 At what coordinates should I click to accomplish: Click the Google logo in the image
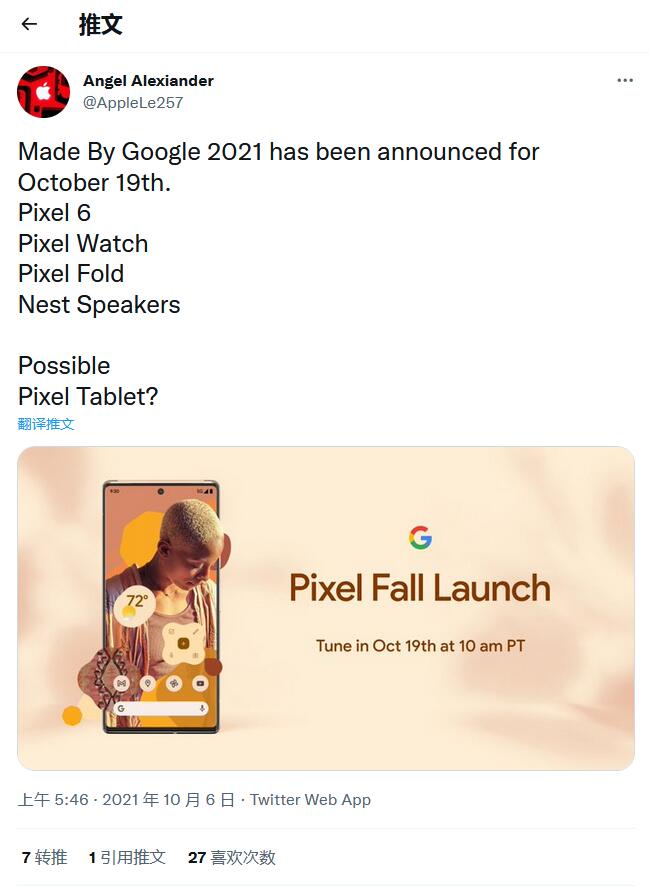click(x=420, y=538)
